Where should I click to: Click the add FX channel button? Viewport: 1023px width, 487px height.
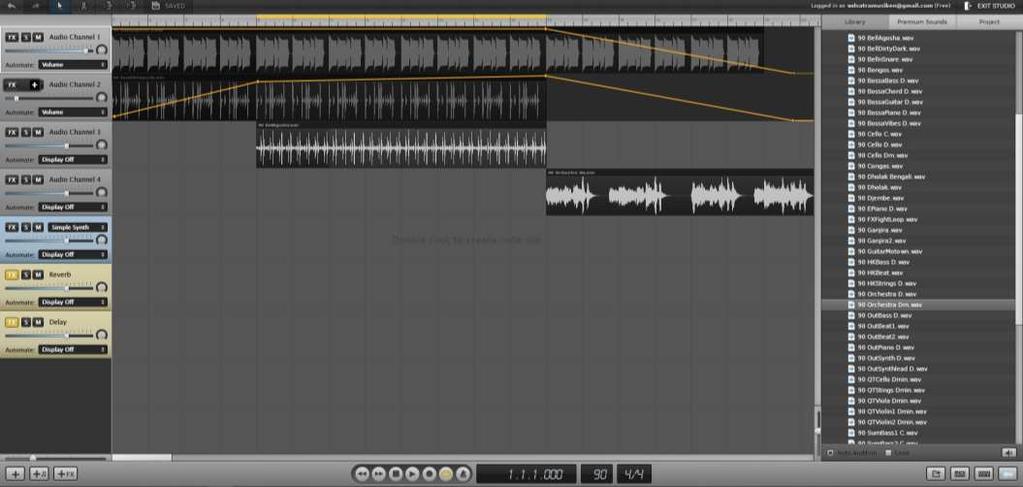(x=65, y=474)
